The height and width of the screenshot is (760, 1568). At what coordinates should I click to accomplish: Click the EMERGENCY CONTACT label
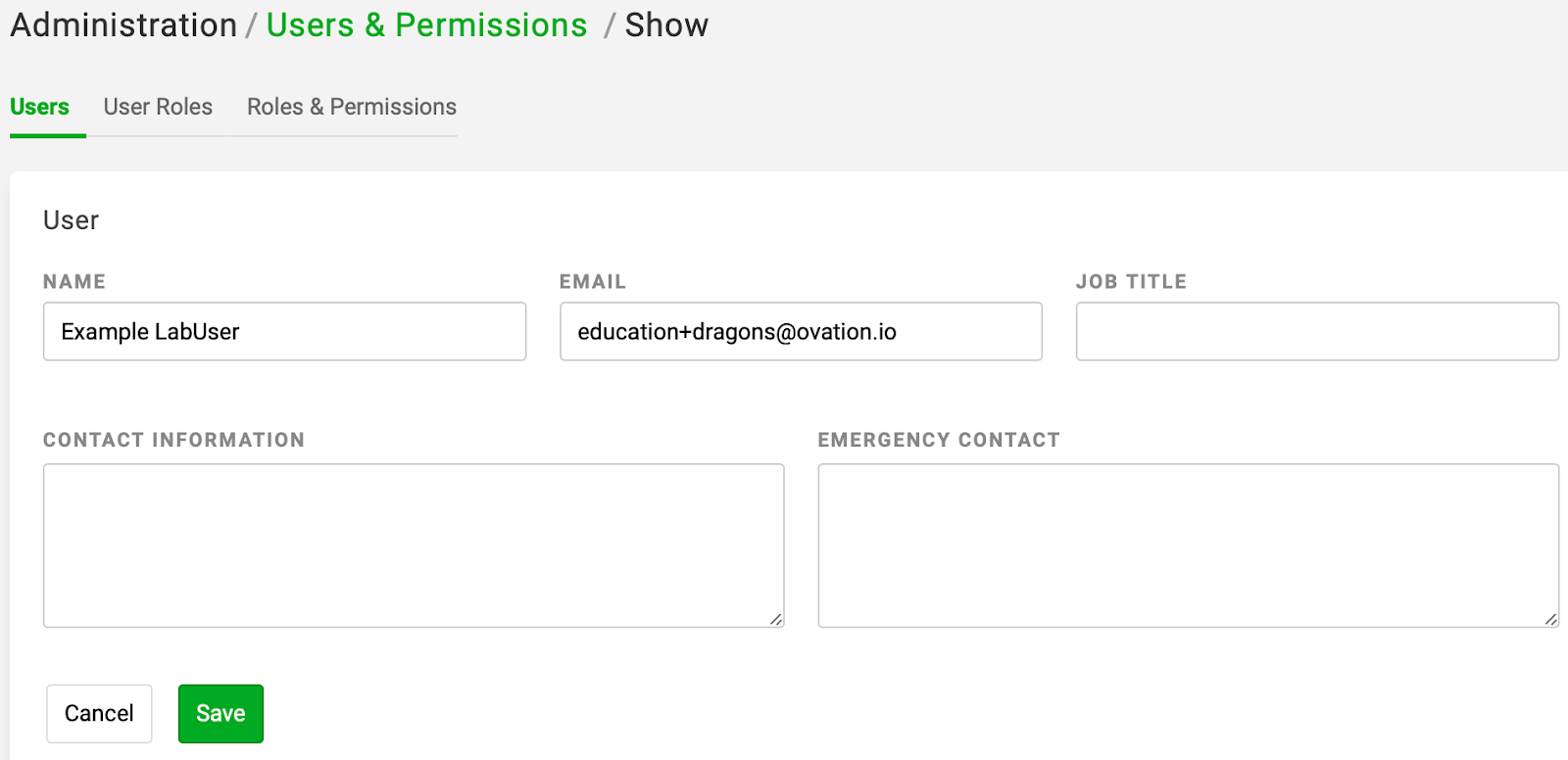click(x=939, y=440)
